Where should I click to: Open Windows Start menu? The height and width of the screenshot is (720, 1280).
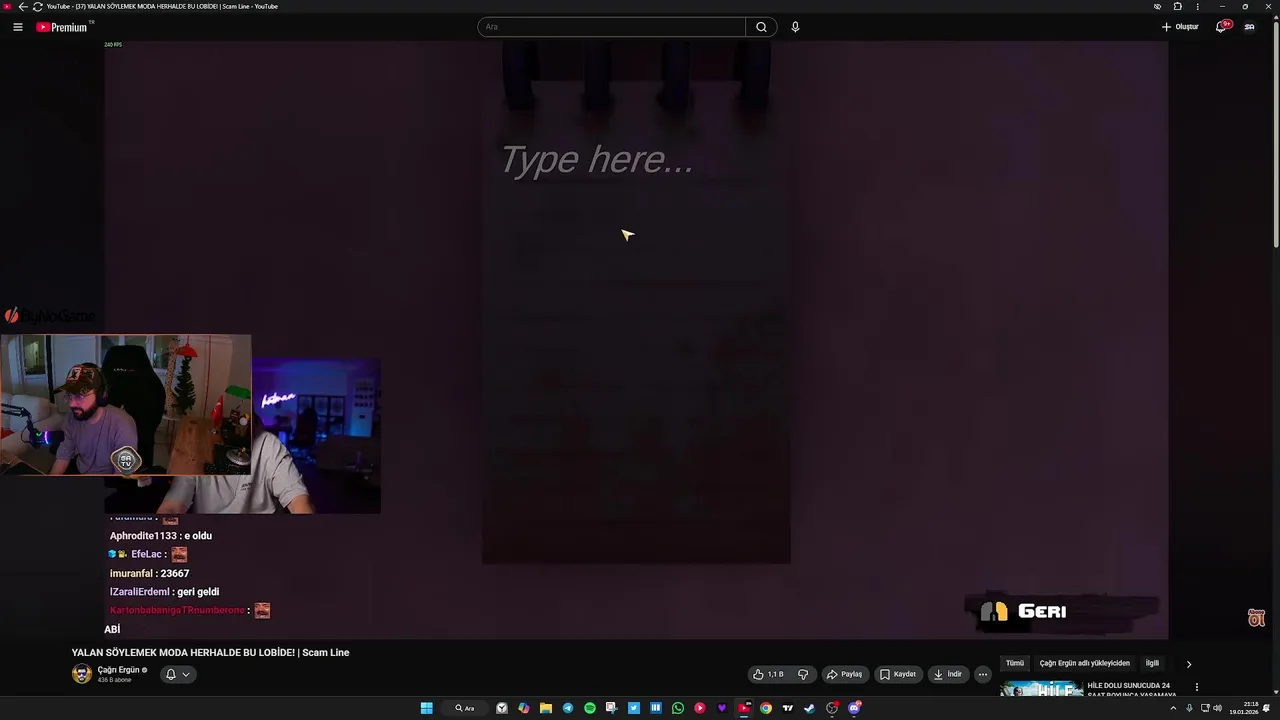pyautogui.click(x=426, y=708)
